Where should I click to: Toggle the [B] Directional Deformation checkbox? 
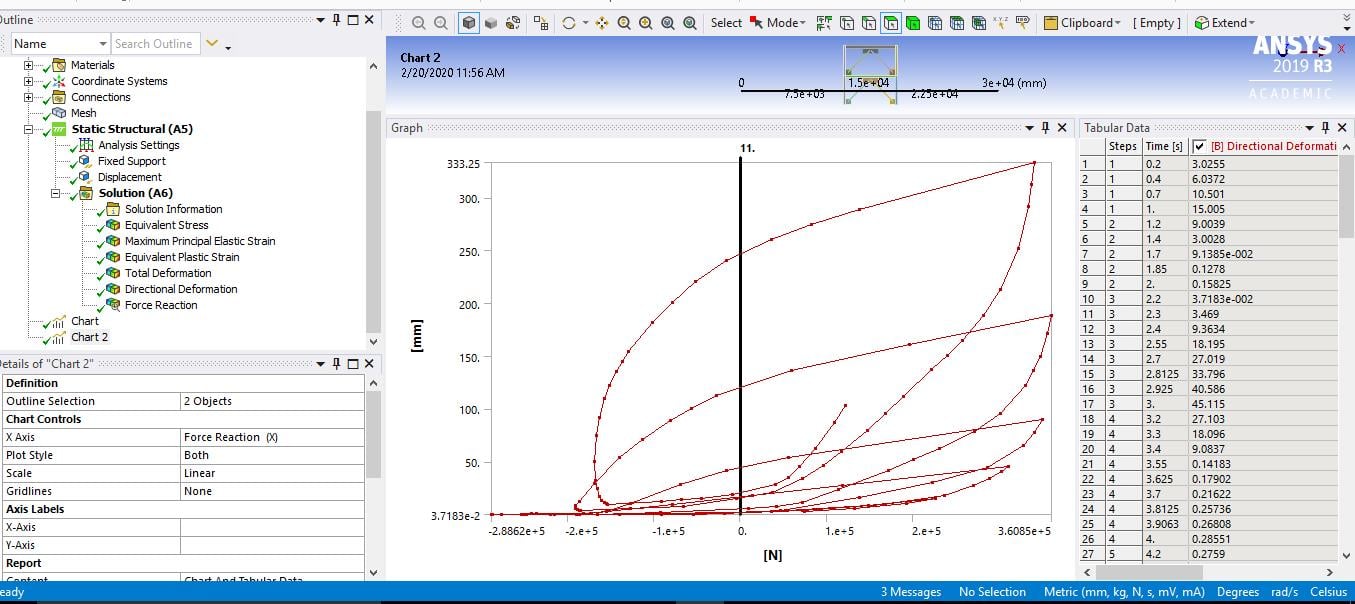[1200, 146]
